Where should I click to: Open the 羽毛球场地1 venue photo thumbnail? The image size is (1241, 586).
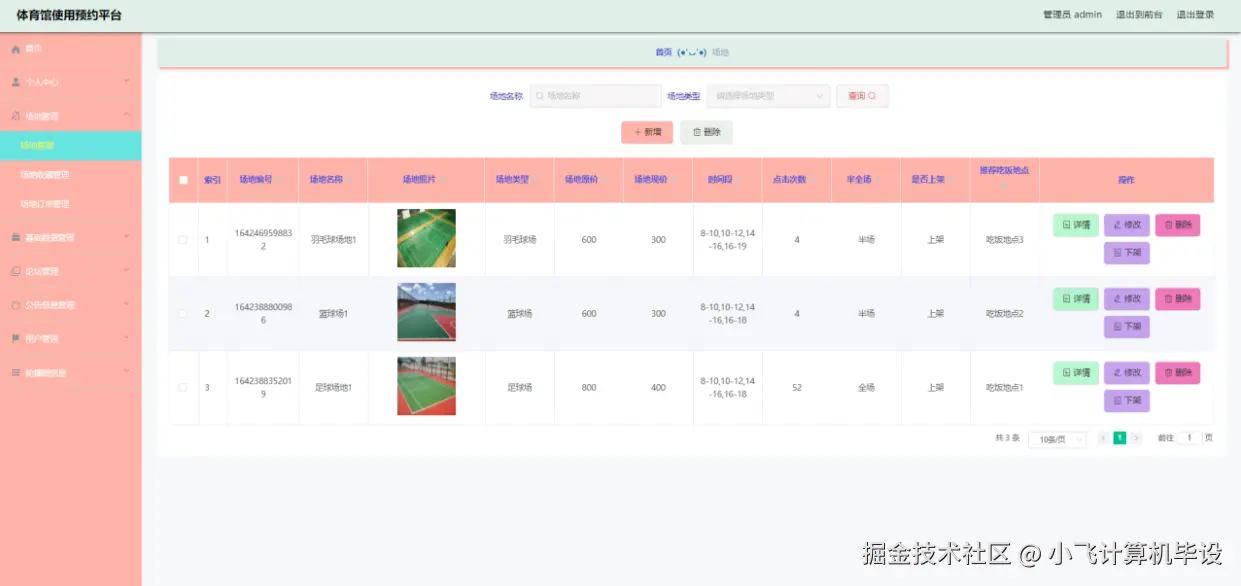(x=426, y=238)
